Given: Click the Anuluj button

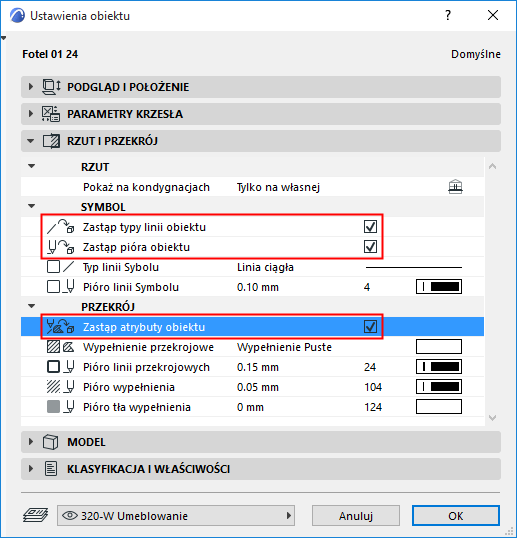Looking at the screenshot, I should coord(356,515).
